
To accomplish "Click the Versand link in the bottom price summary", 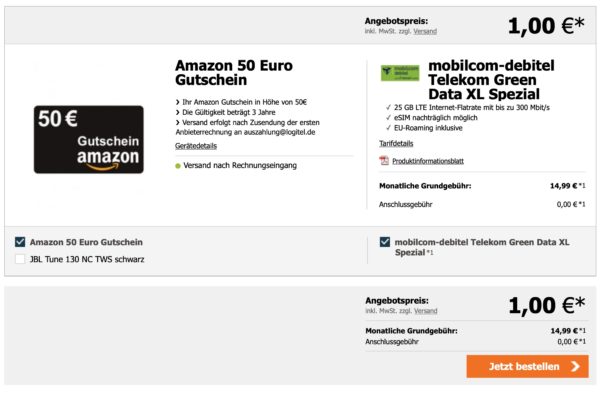I will [426, 311].
